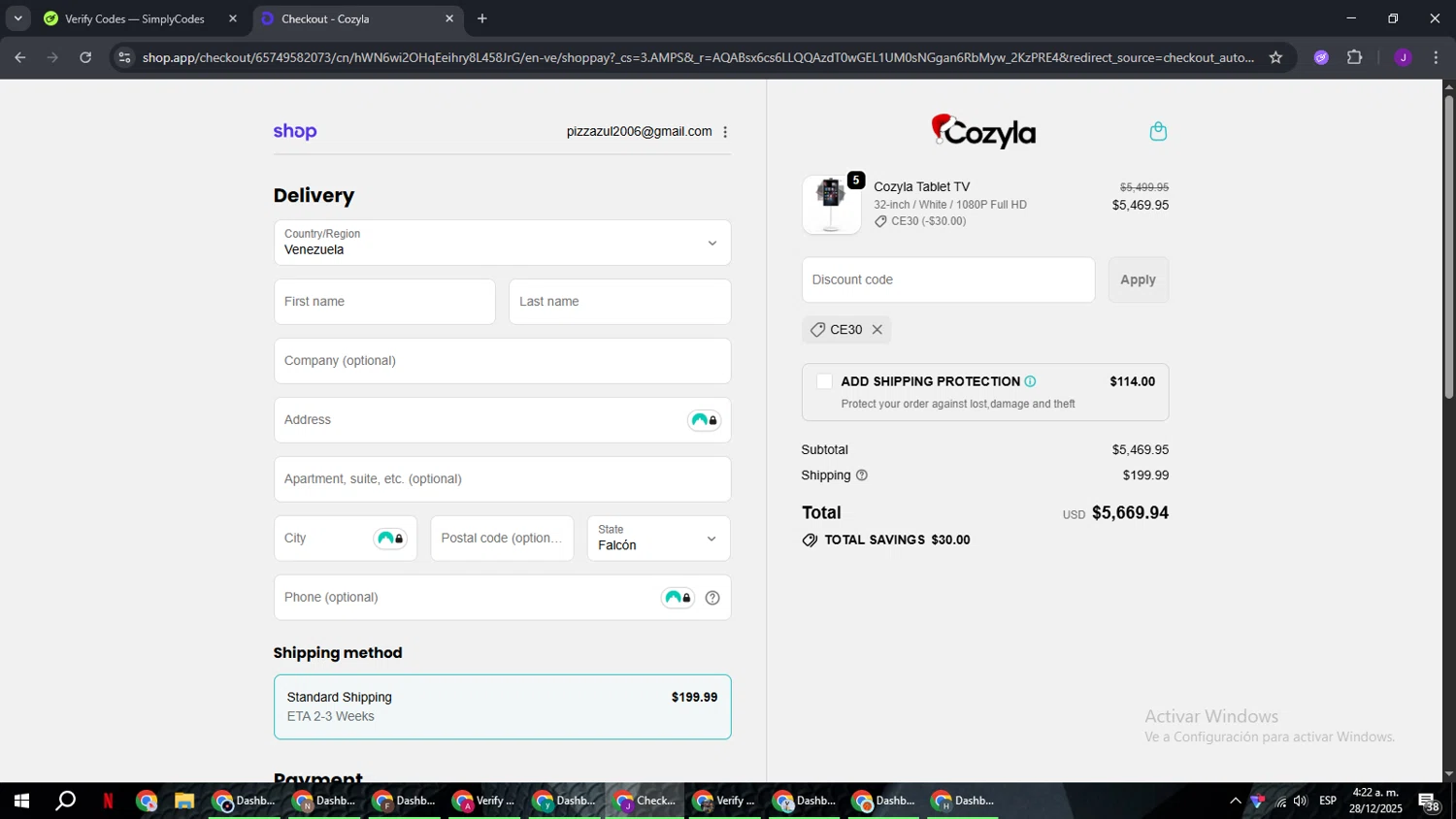Open the notification center icon
The height and width of the screenshot is (819, 1456).
tap(1429, 802)
